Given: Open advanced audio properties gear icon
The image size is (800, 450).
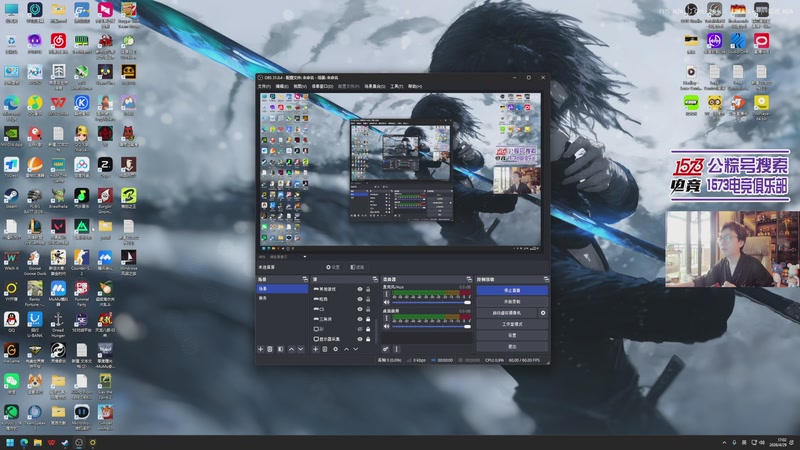Looking at the screenshot, I should 386,349.
